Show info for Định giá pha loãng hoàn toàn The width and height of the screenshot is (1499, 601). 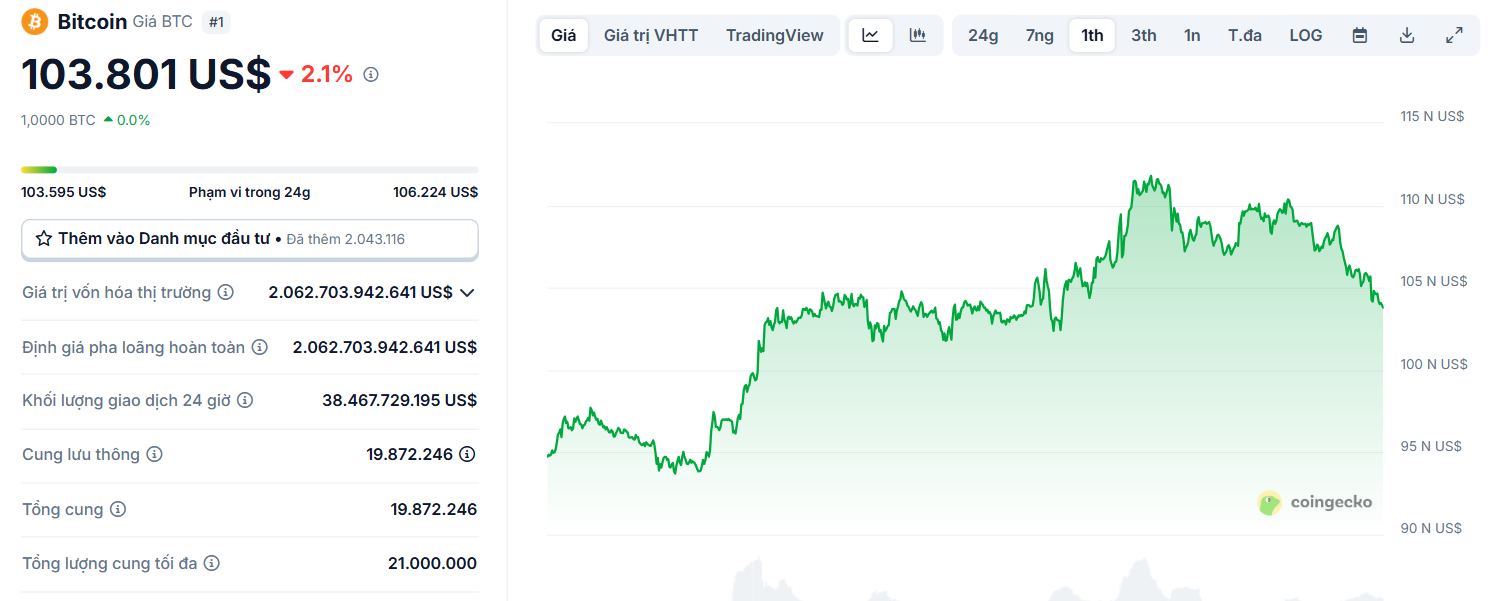pyautogui.click(x=260, y=347)
